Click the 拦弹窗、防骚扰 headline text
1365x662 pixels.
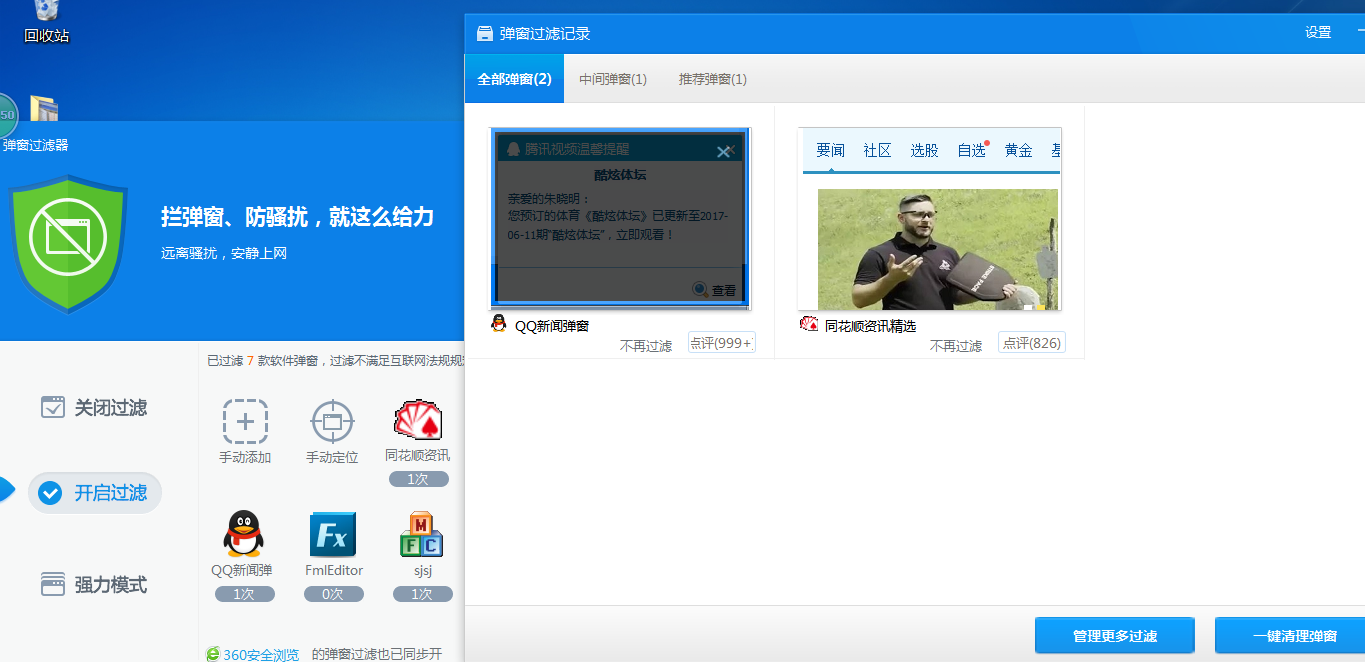coord(298,216)
